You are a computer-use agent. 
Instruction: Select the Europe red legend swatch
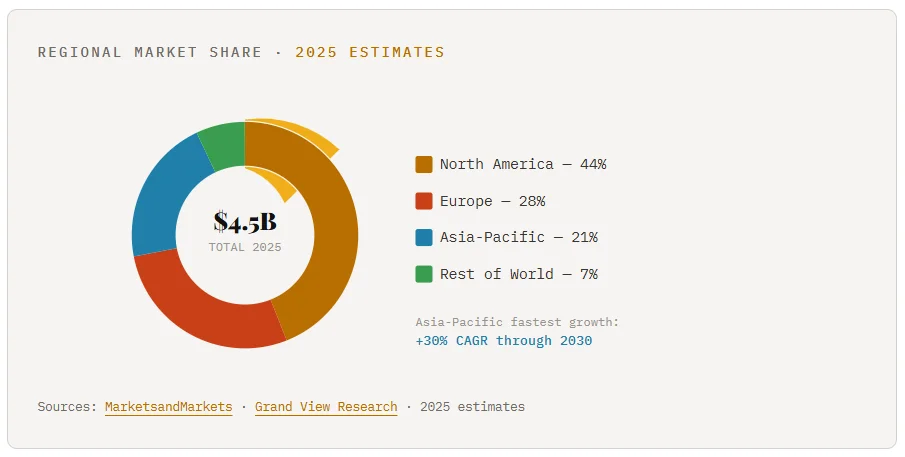424,201
